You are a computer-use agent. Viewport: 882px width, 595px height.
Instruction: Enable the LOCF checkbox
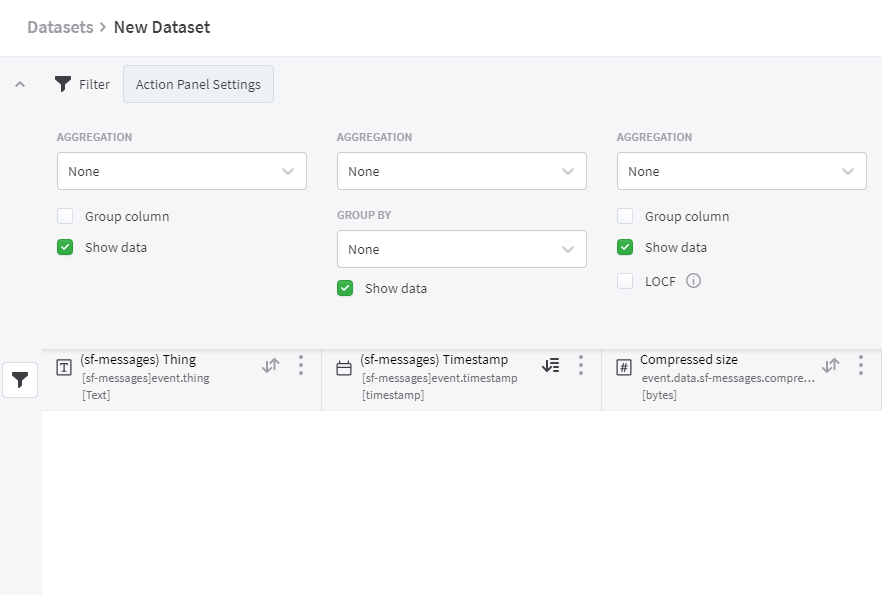click(625, 281)
